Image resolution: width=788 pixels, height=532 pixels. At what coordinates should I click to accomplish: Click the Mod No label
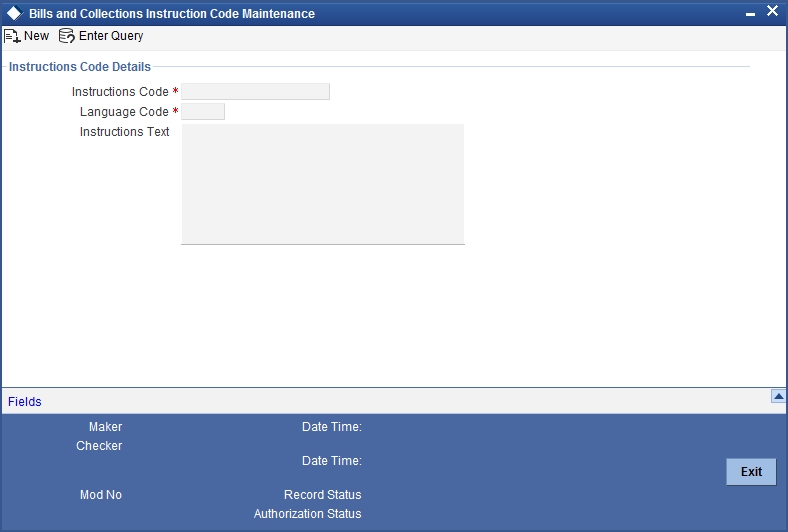coord(101,495)
